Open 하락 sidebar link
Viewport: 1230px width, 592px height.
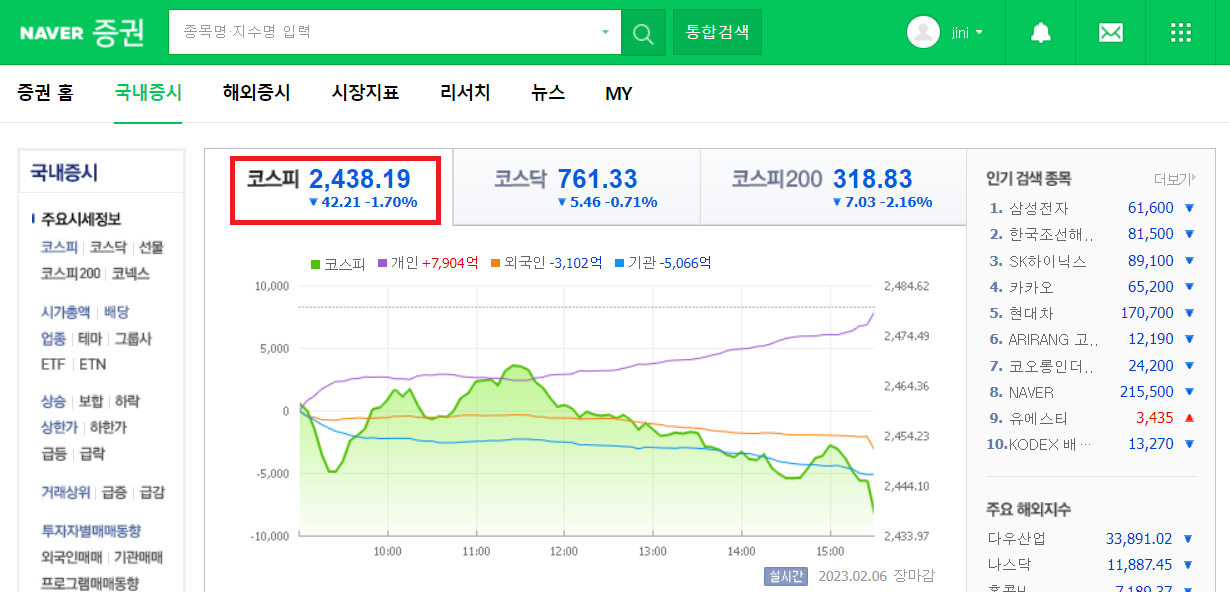tap(127, 401)
